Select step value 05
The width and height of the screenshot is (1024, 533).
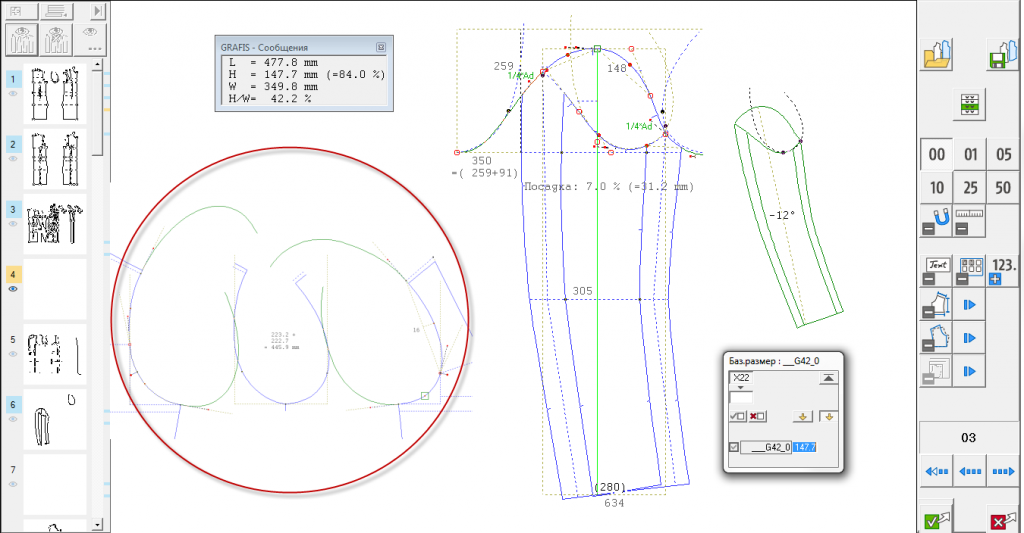coord(1004,155)
